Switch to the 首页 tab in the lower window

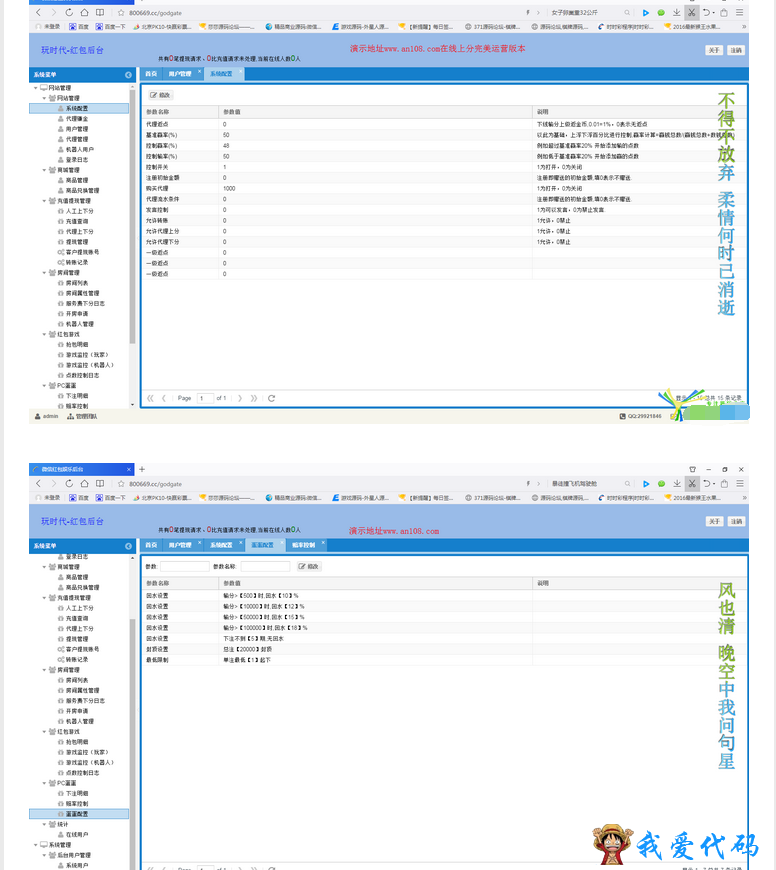(151, 545)
